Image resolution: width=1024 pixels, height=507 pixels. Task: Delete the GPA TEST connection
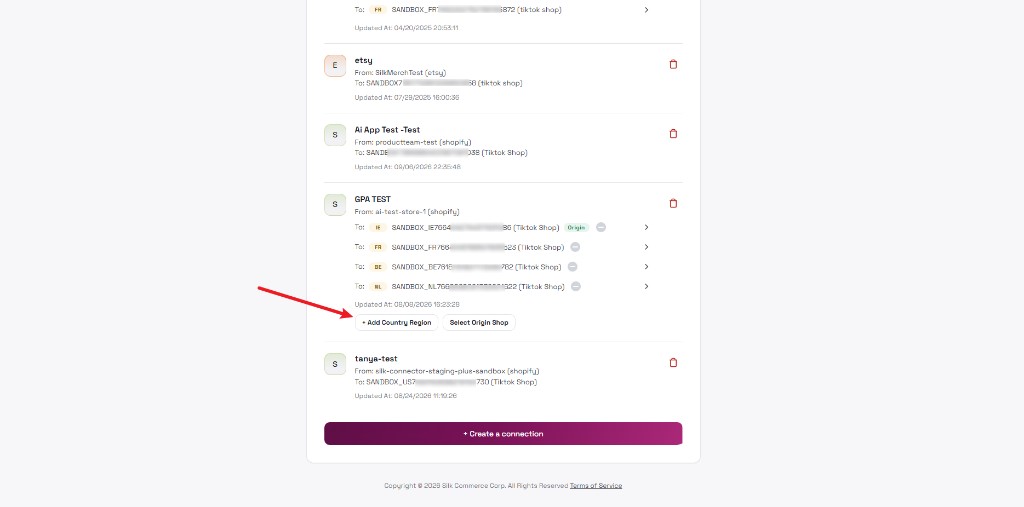(x=673, y=203)
